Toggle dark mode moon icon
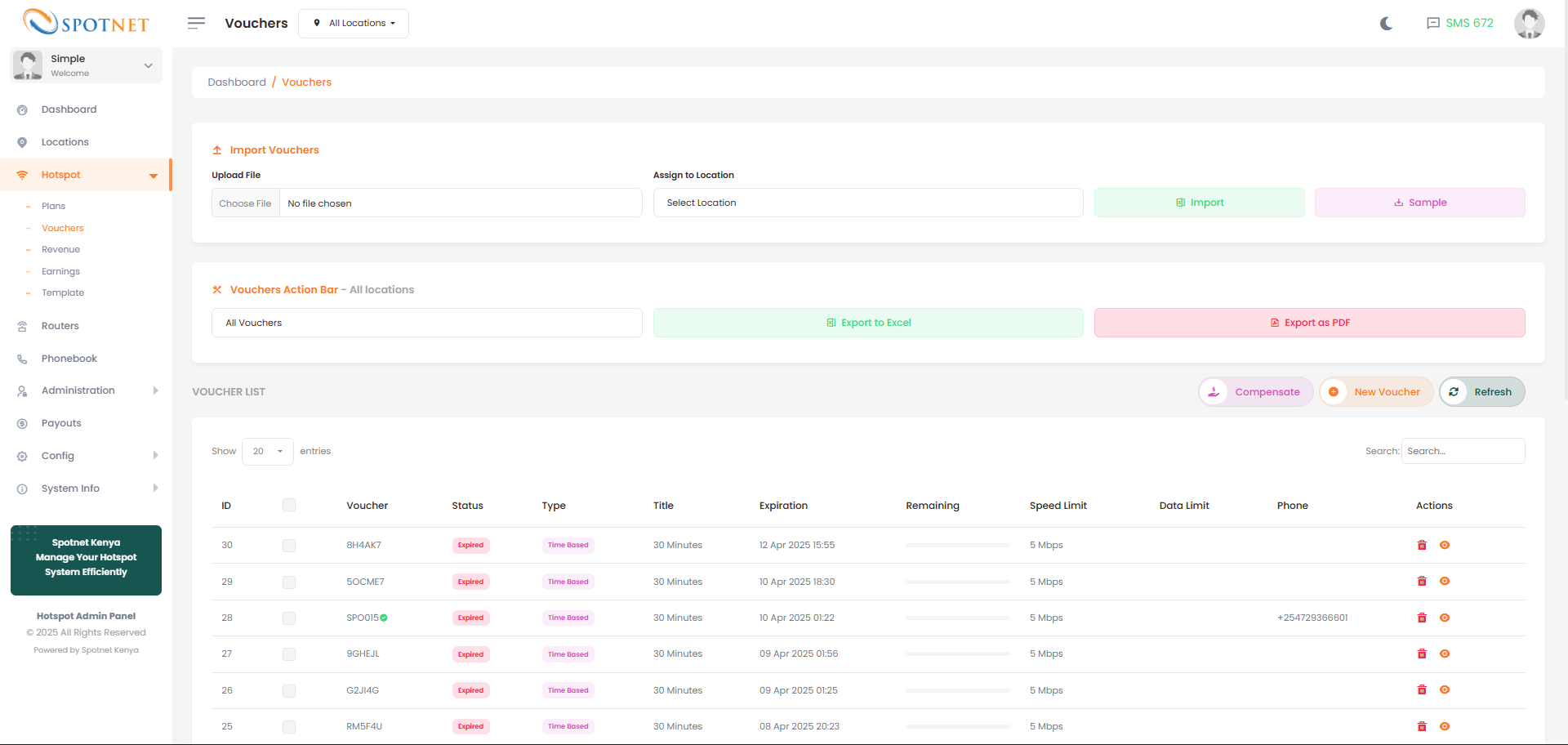 point(1386,24)
